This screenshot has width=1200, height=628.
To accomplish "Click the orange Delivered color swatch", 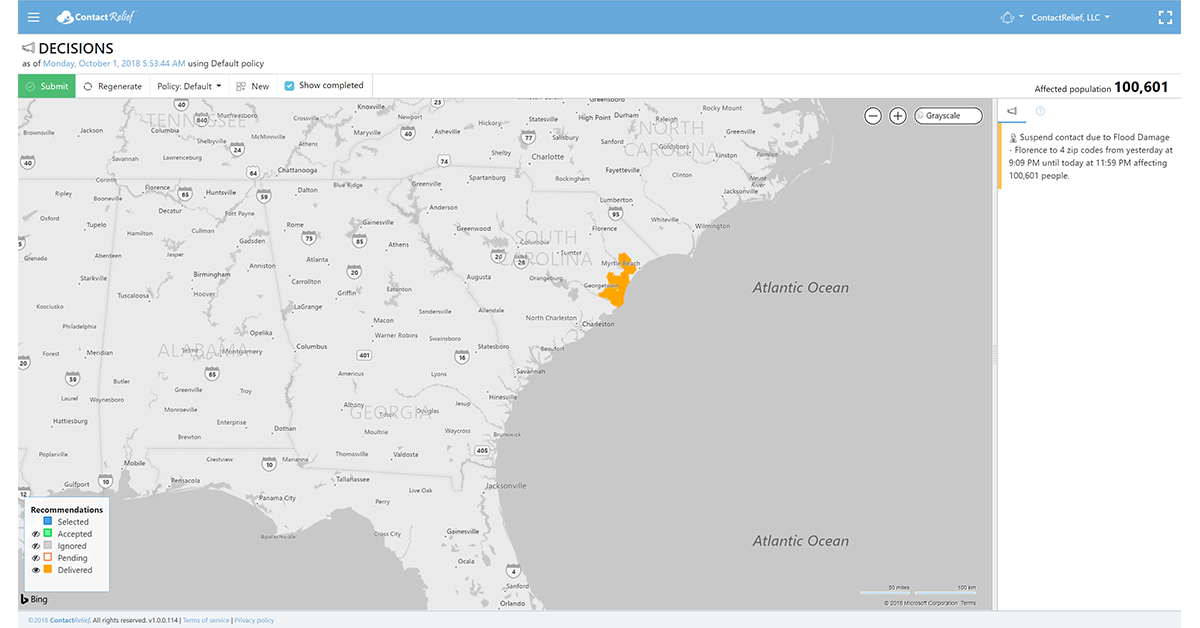I will (48, 570).
